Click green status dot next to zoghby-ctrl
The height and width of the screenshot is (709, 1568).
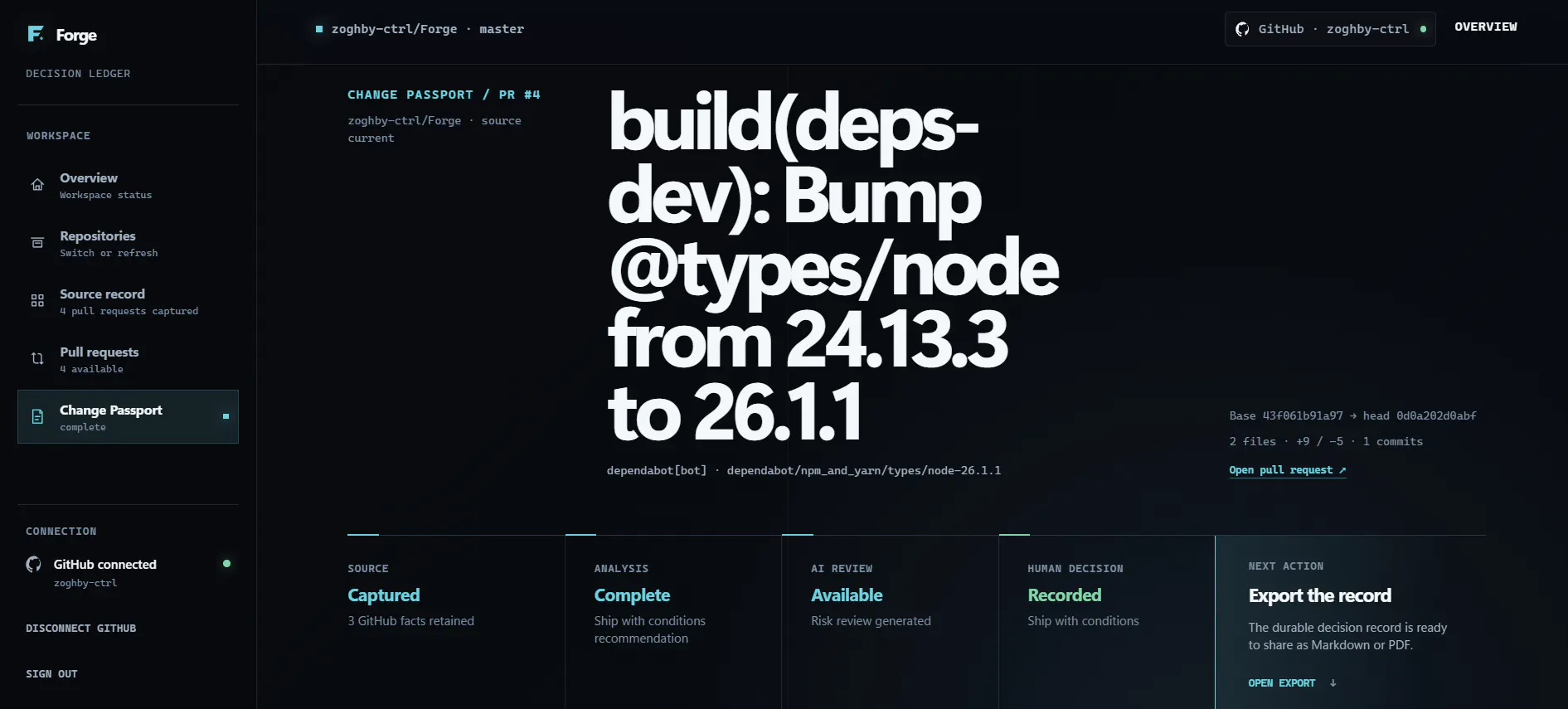tap(1423, 29)
